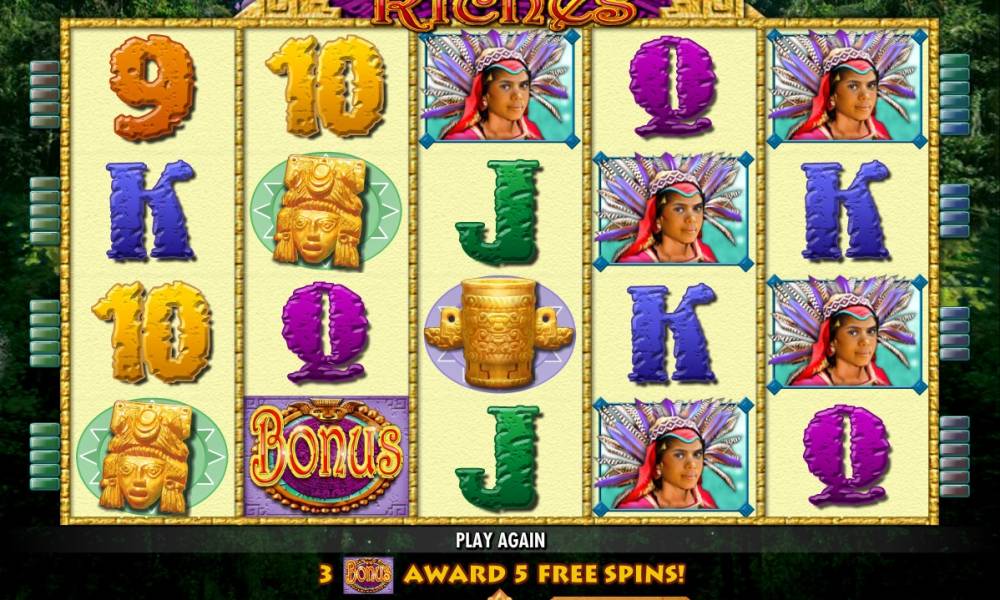
Task: Select the orange 9 symbol on reel one
Action: tap(151, 87)
